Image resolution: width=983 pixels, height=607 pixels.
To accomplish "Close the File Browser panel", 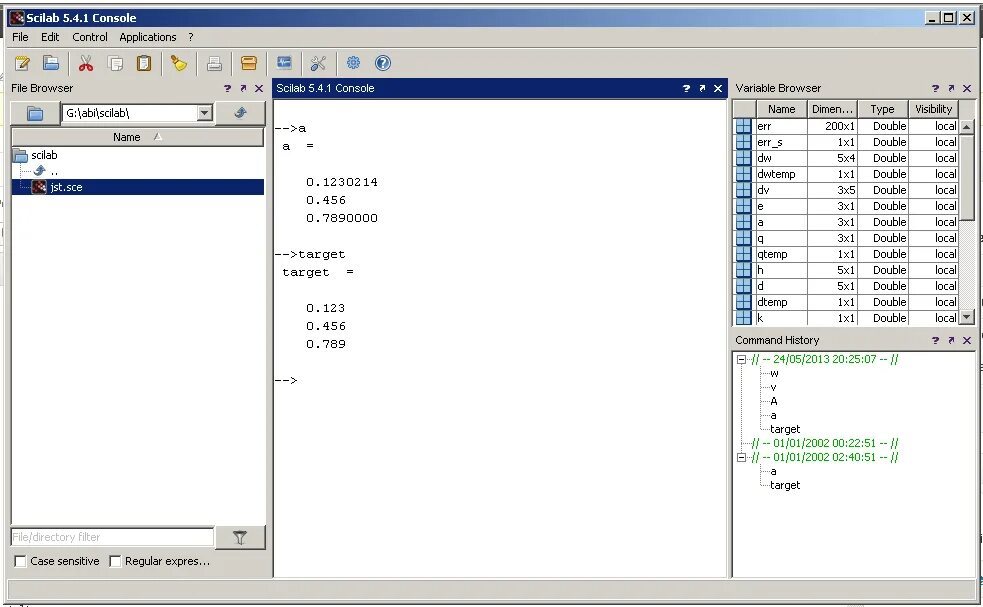I will point(259,88).
